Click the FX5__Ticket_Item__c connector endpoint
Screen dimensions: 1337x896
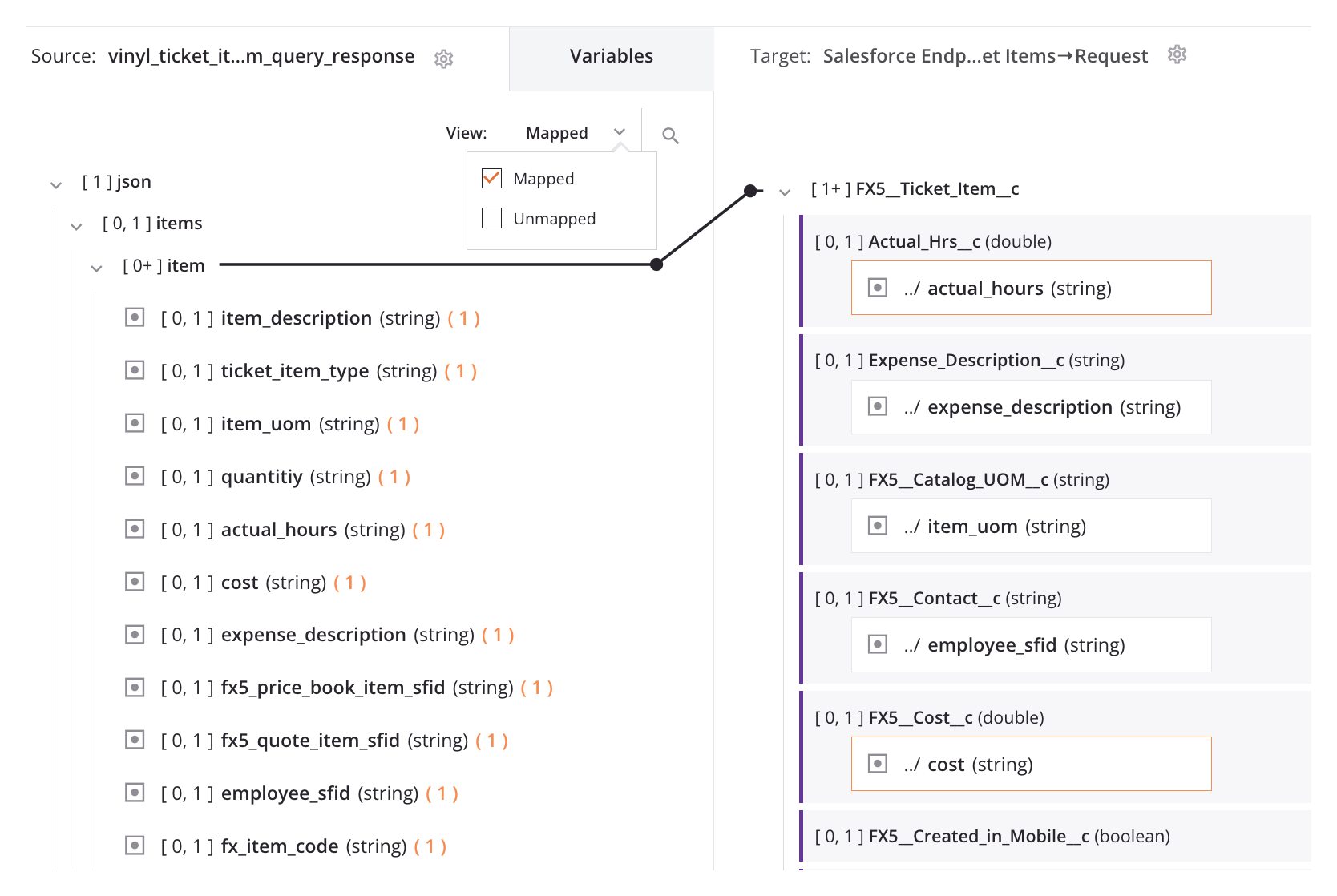pos(750,191)
